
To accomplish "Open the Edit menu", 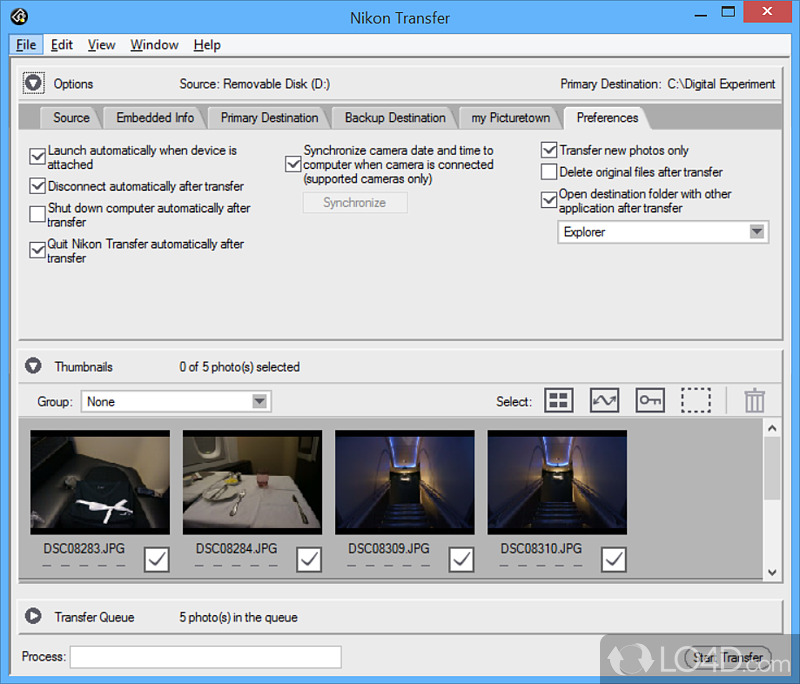I will 62,45.
